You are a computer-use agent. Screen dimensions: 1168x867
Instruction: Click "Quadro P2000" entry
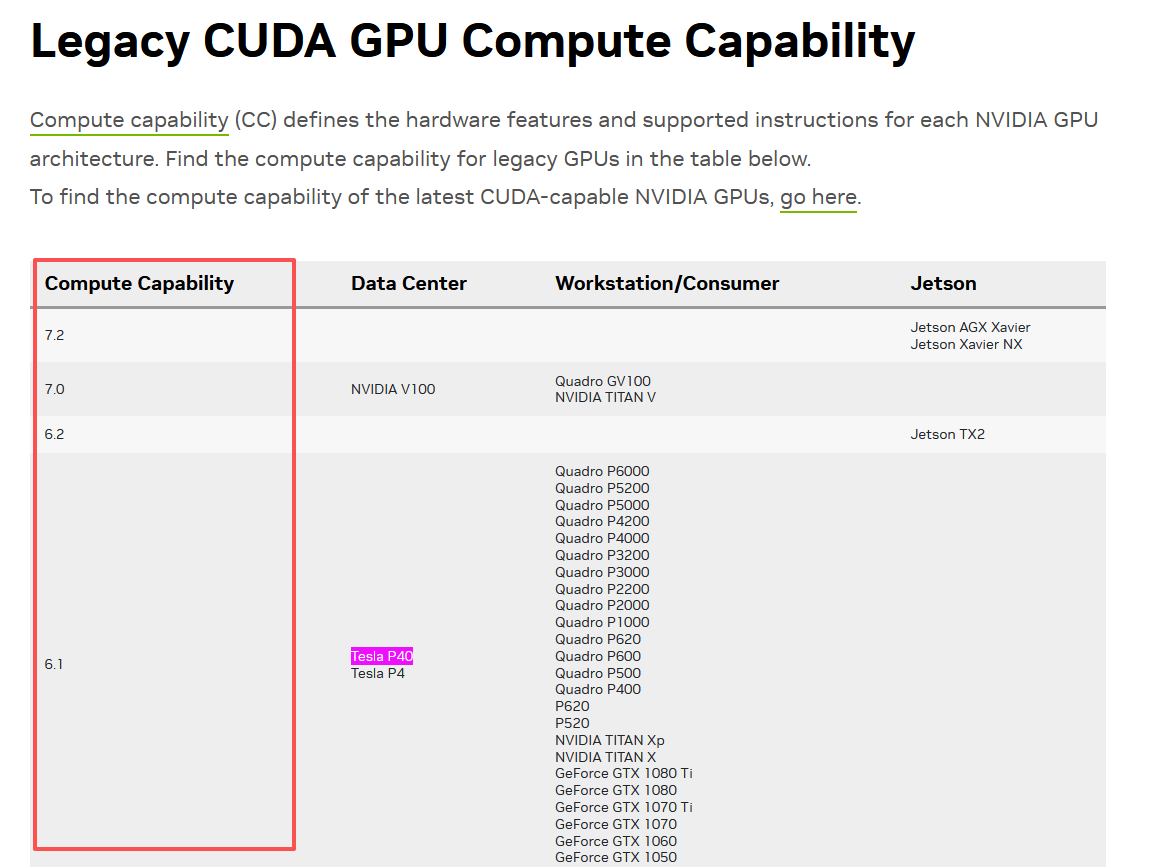[x=602, y=606]
